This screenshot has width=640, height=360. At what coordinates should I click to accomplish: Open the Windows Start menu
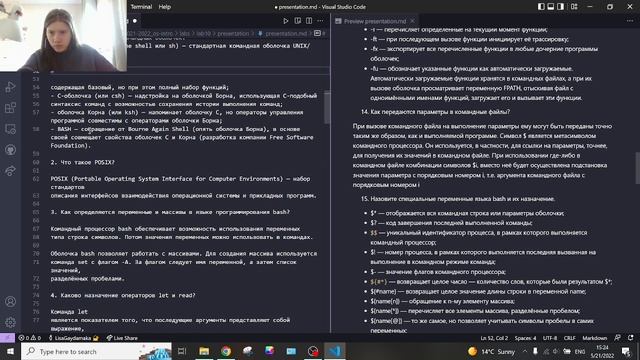click(x=10, y=351)
